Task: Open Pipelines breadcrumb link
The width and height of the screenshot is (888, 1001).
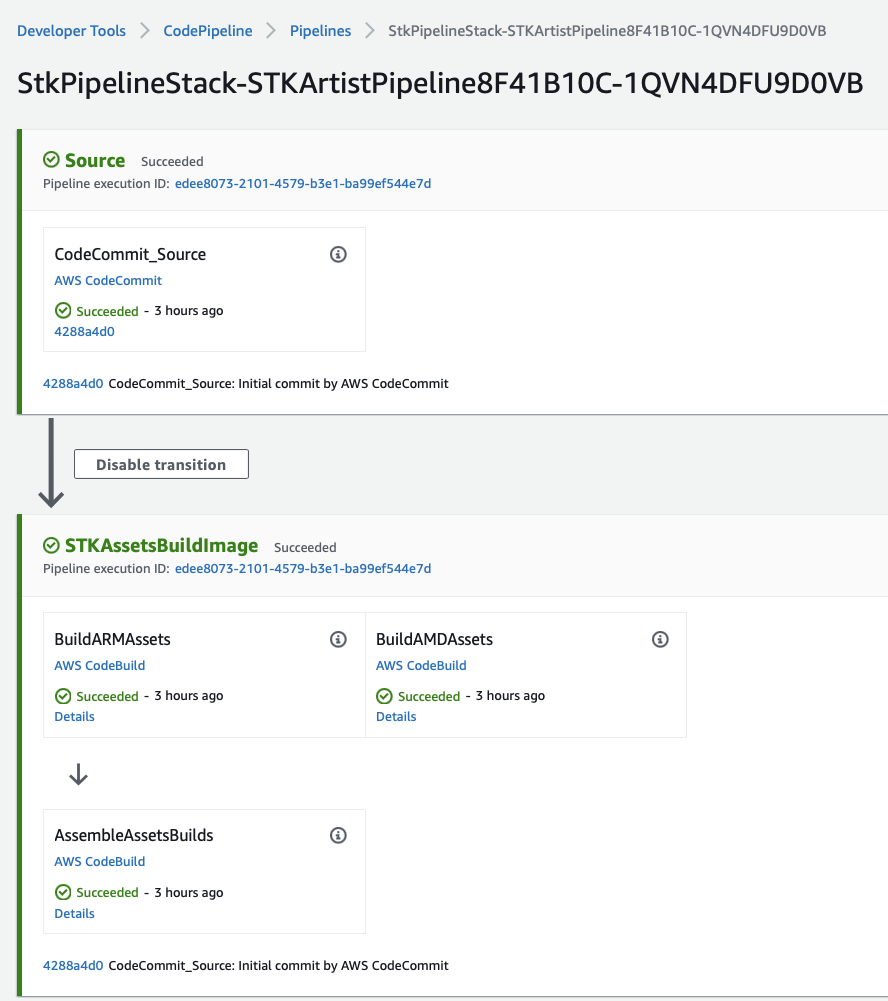Action: pyautogui.click(x=320, y=31)
